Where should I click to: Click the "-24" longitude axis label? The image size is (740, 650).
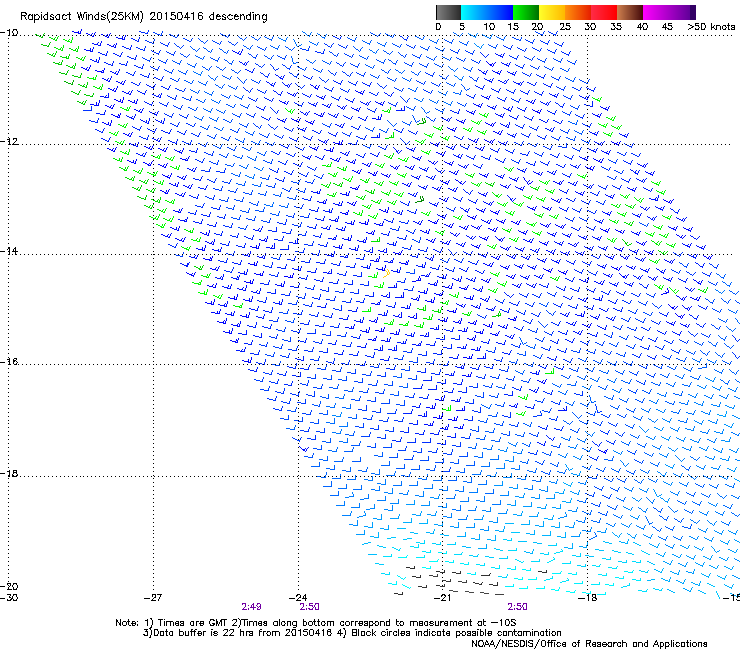298,598
